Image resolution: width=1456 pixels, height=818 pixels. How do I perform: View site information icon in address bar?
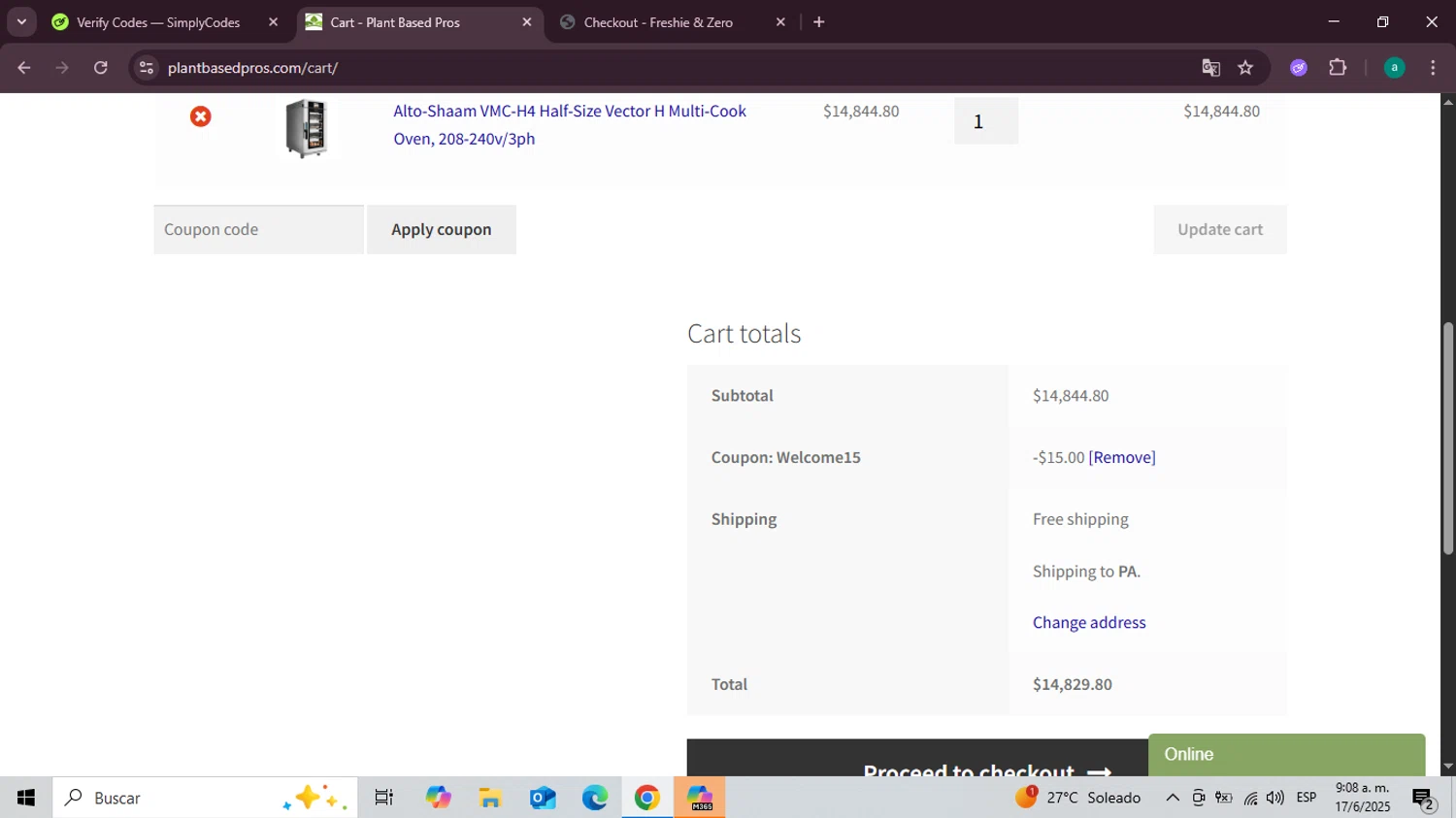(147, 68)
